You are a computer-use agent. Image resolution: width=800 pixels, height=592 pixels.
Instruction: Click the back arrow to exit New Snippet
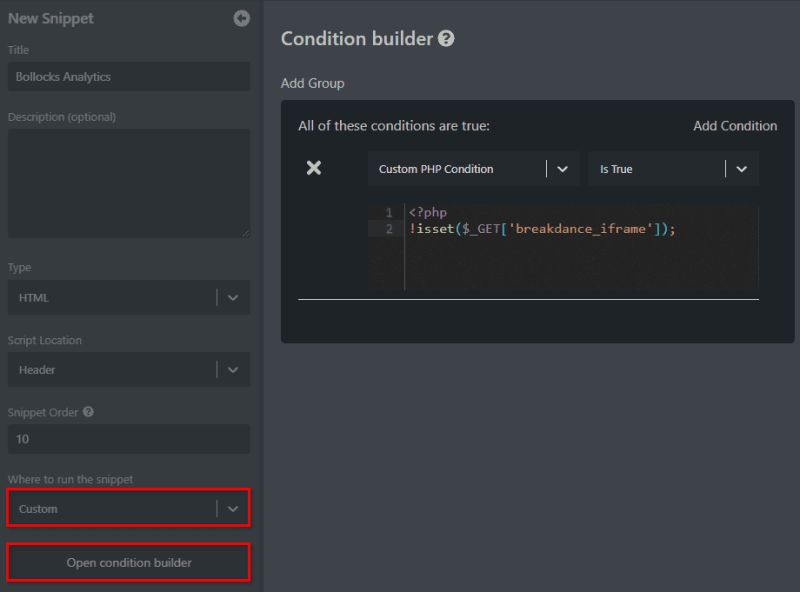coord(240,17)
